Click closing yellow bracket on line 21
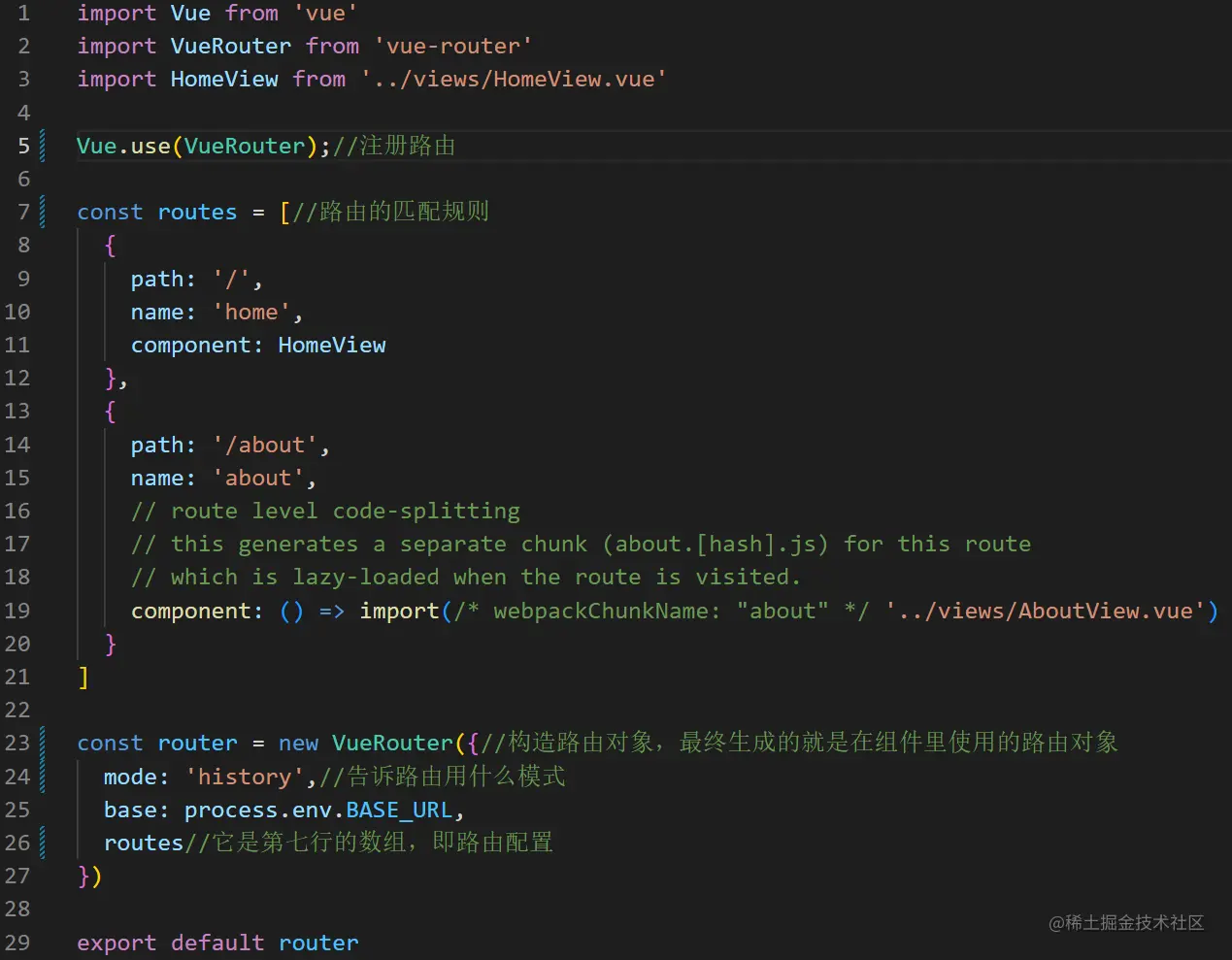The width and height of the screenshot is (1232, 960). (83, 678)
